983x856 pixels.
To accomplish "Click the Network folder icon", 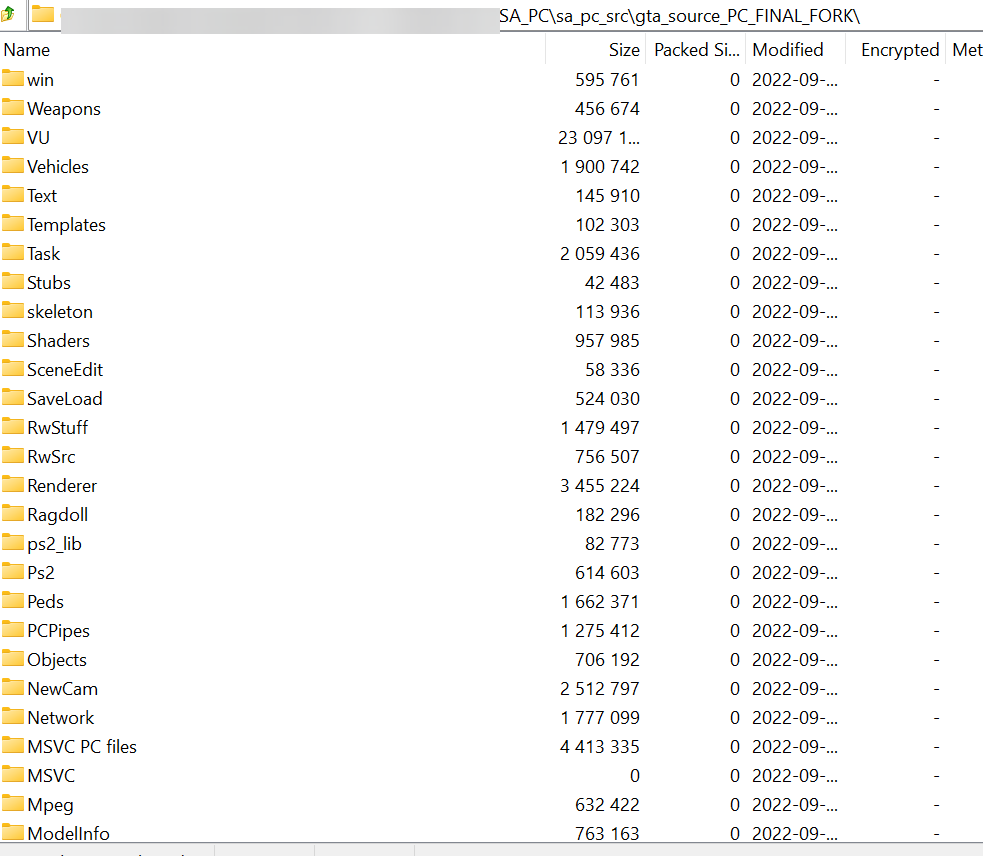I will pyautogui.click(x=13, y=716).
